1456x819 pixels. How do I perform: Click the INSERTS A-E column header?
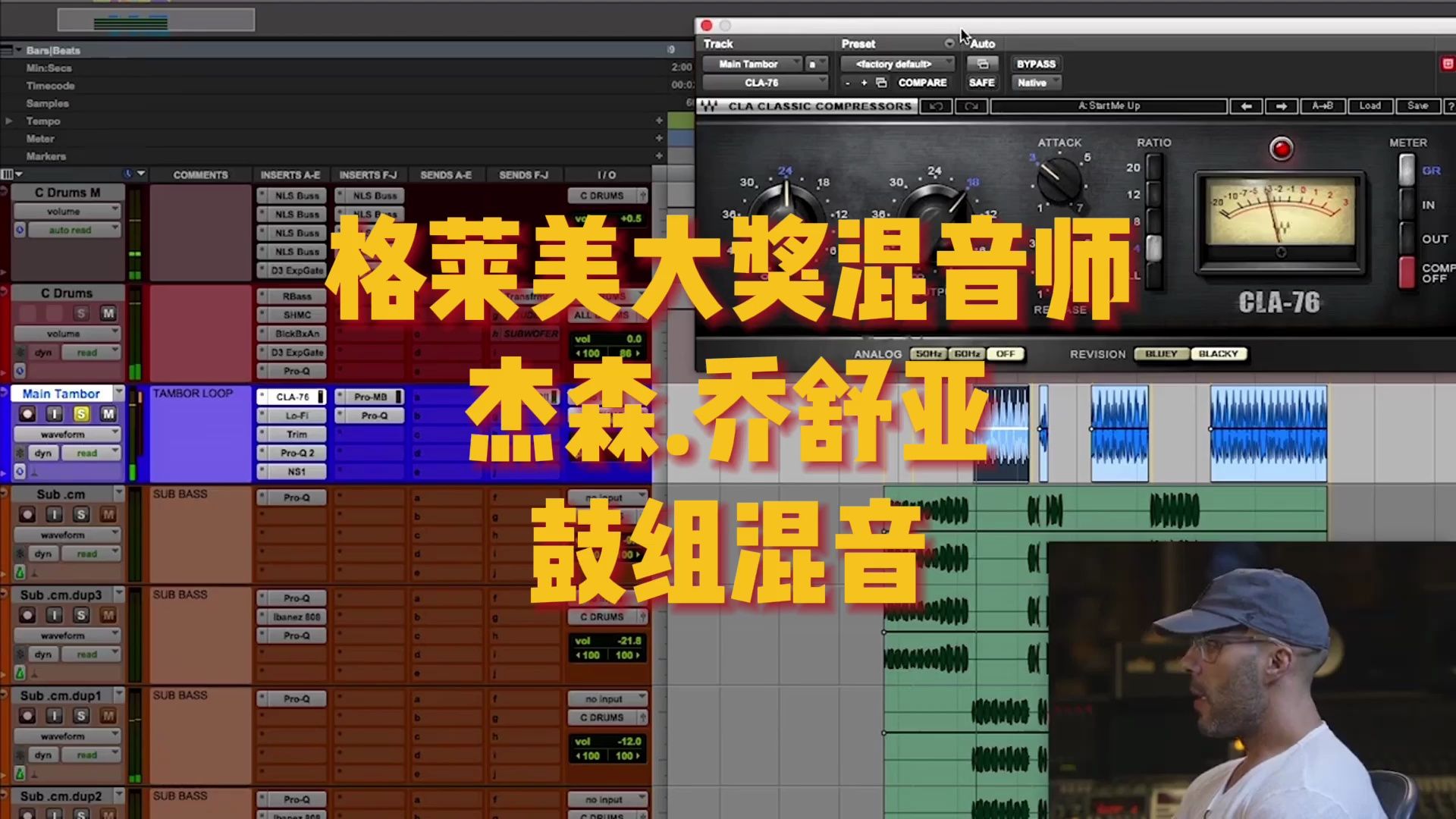point(290,175)
